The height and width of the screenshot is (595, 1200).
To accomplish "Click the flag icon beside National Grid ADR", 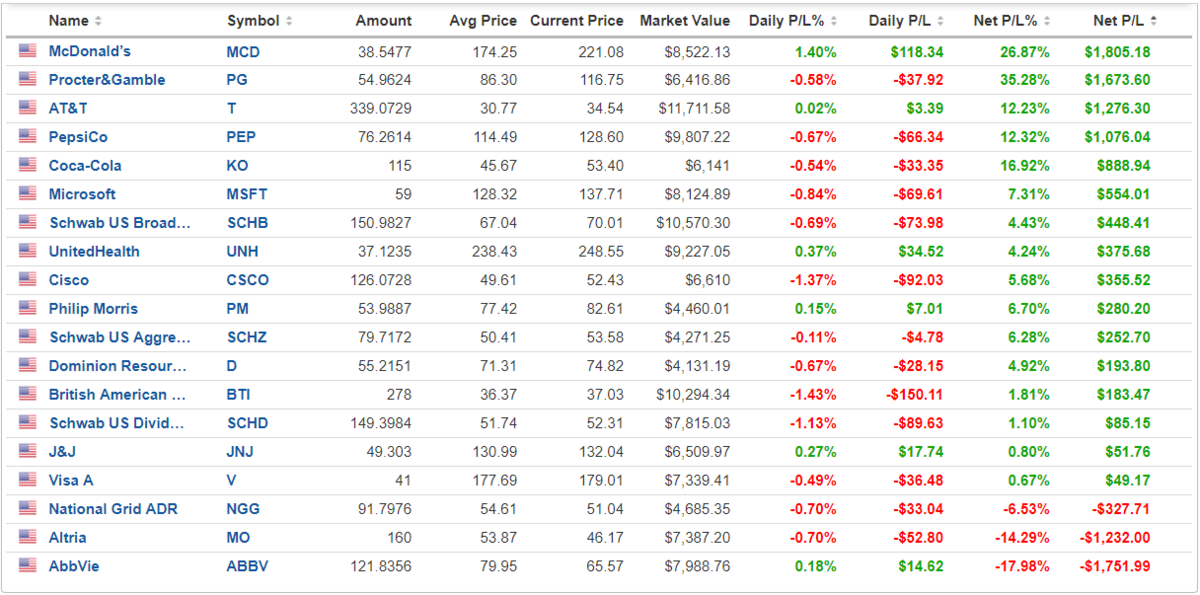I will (27, 509).
